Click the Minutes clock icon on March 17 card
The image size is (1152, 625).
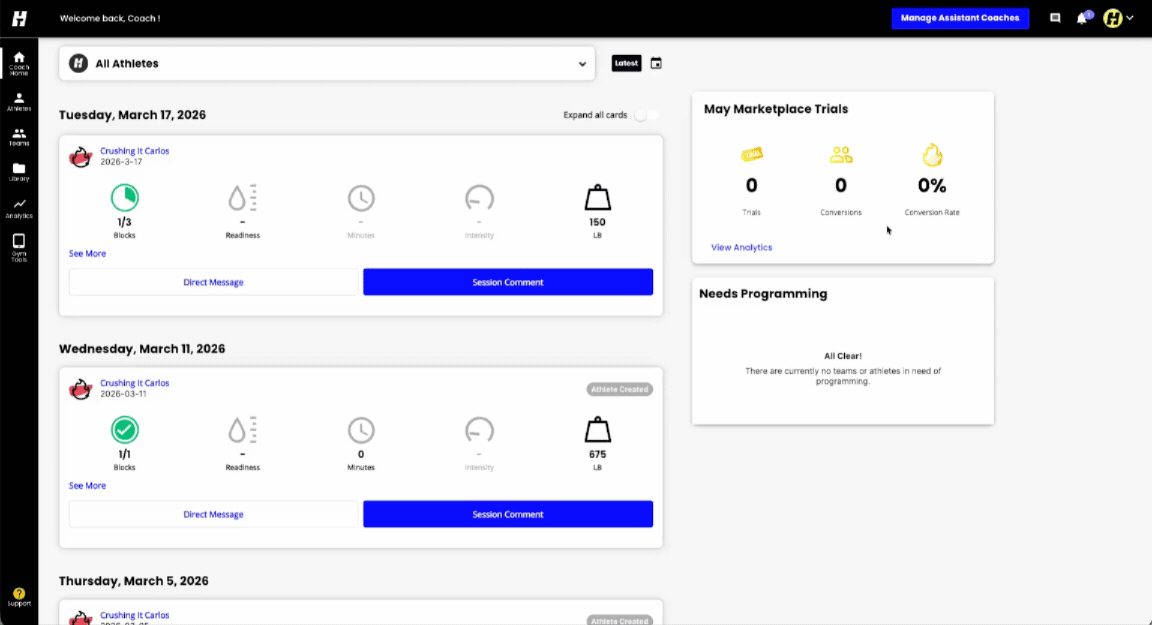point(361,198)
